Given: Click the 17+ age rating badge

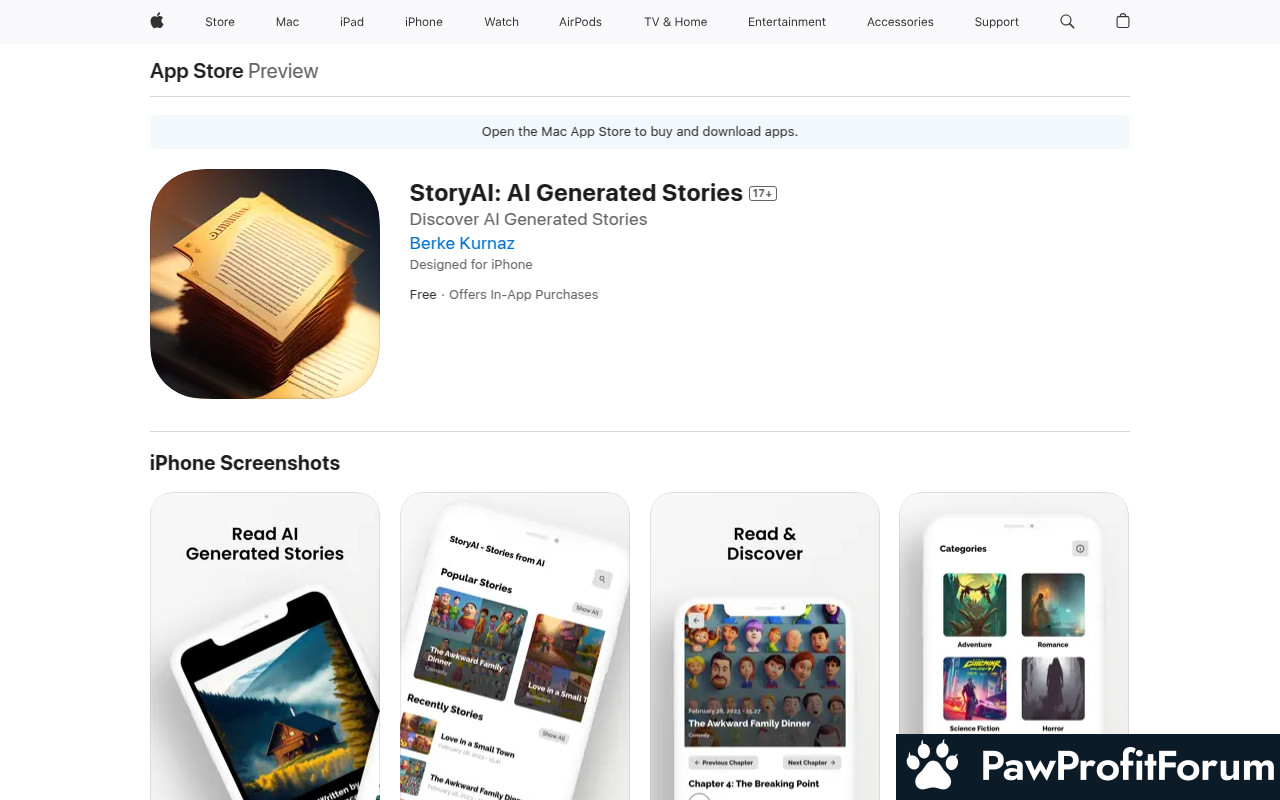Looking at the screenshot, I should point(763,193).
